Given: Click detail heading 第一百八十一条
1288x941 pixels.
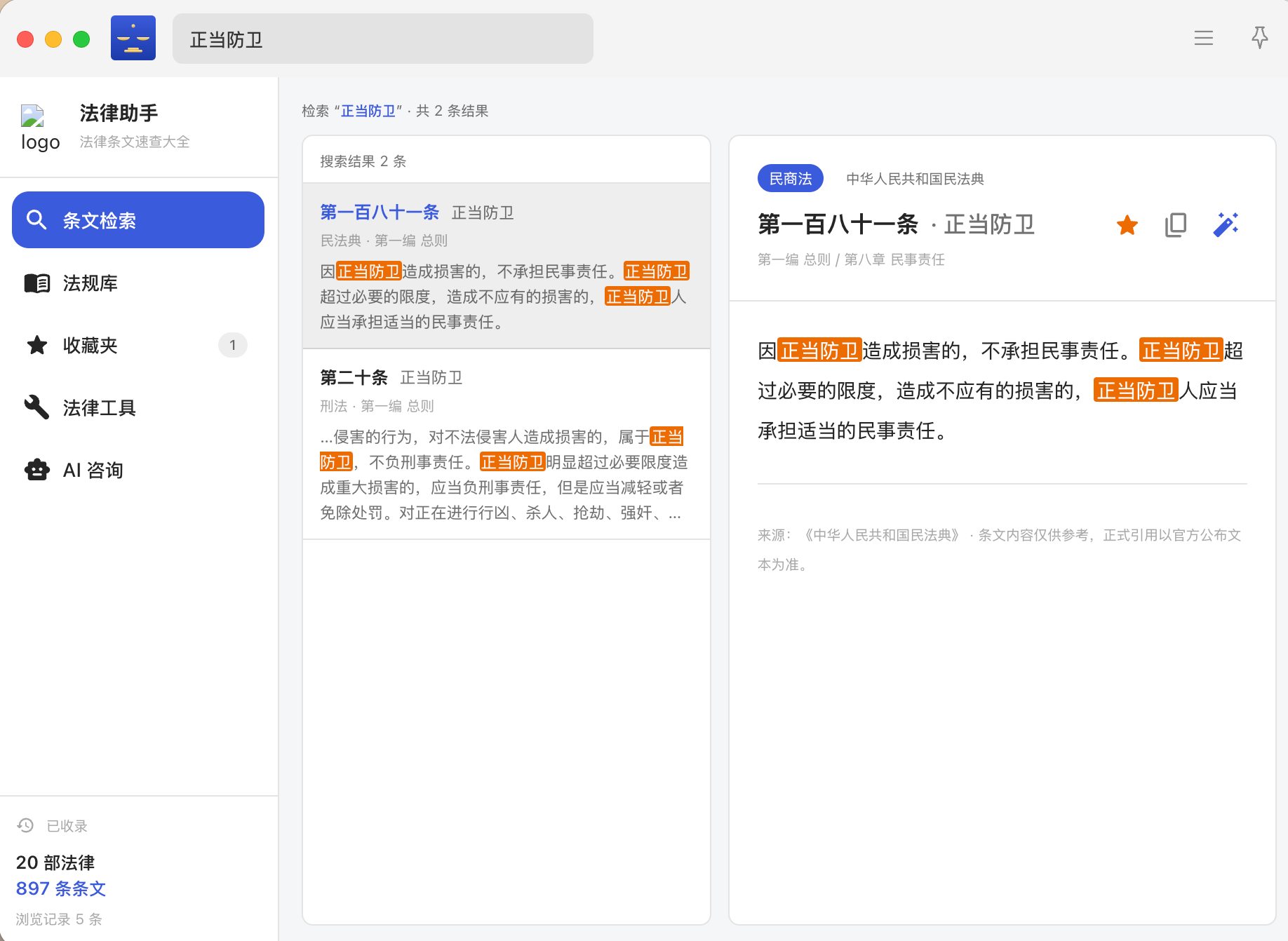Looking at the screenshot, I should point(838,224).
